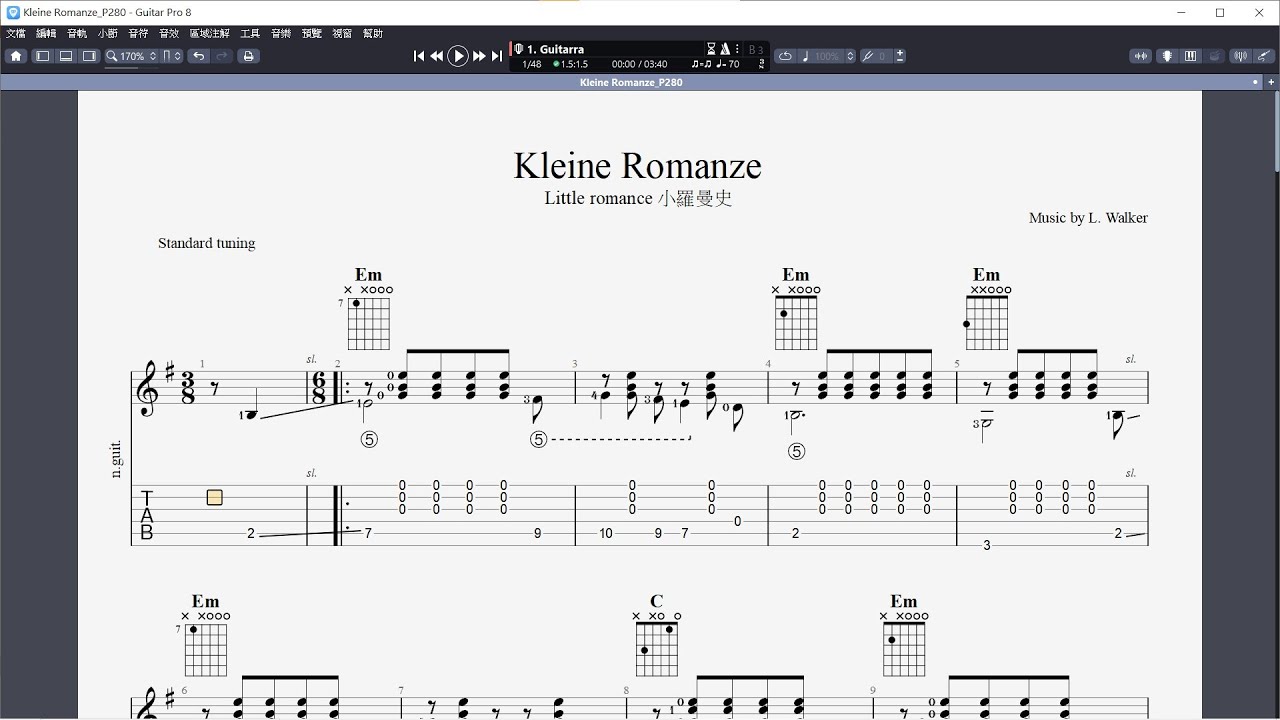Click the Kleine Romanze score title
The image size is (1280, 720).
[x=638, y=165]
